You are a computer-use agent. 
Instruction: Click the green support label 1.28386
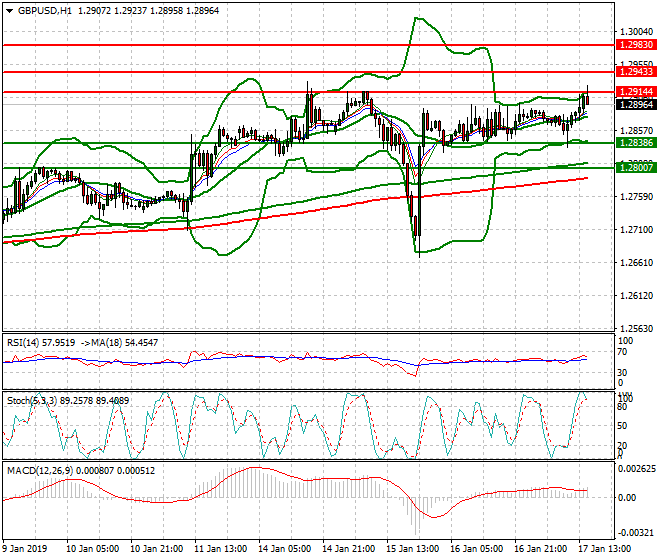(636, 143)
